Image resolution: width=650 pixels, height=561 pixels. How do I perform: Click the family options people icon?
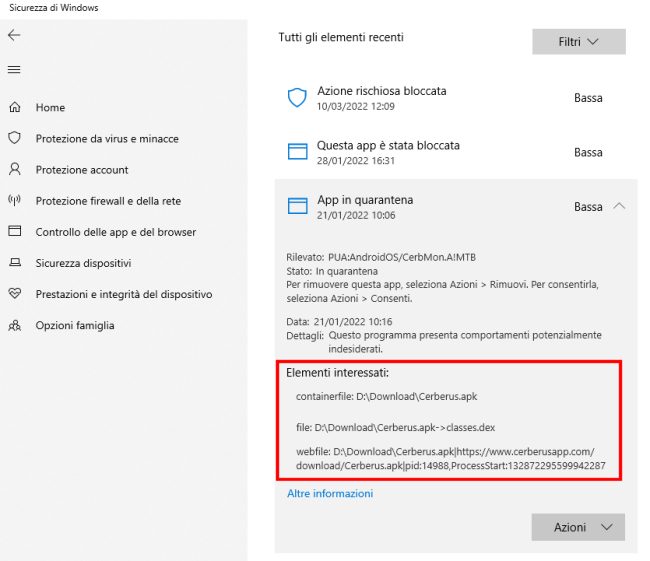click(14, 325)
